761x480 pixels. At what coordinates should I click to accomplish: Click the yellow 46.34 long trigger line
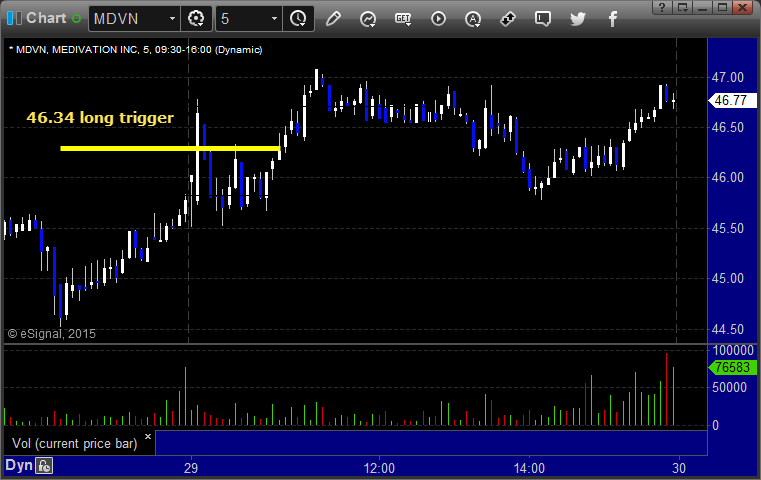pyautogui.click(x=170, y=149)
